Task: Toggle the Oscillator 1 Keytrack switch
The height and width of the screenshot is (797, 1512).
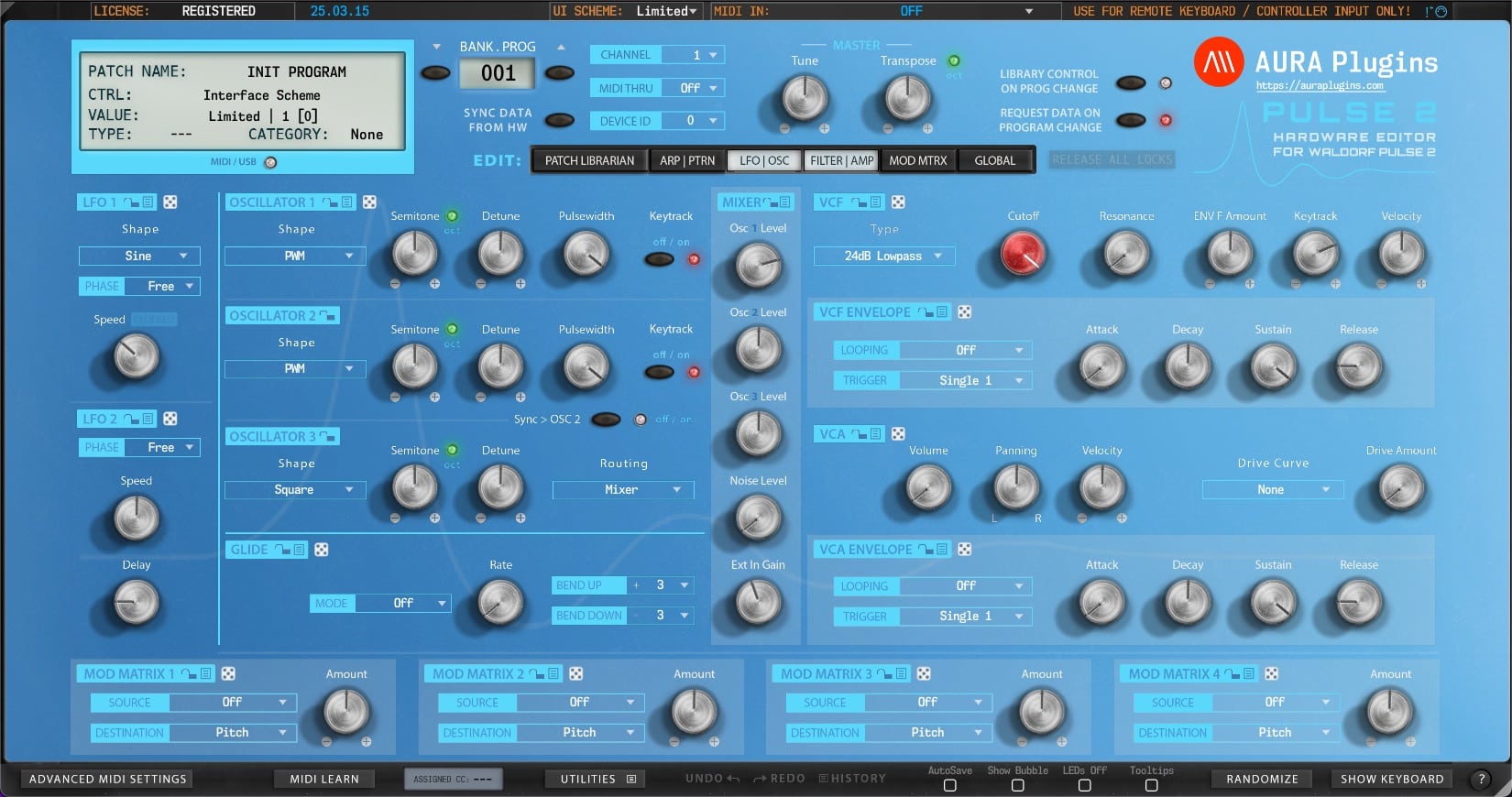Action: pos(660,259)
